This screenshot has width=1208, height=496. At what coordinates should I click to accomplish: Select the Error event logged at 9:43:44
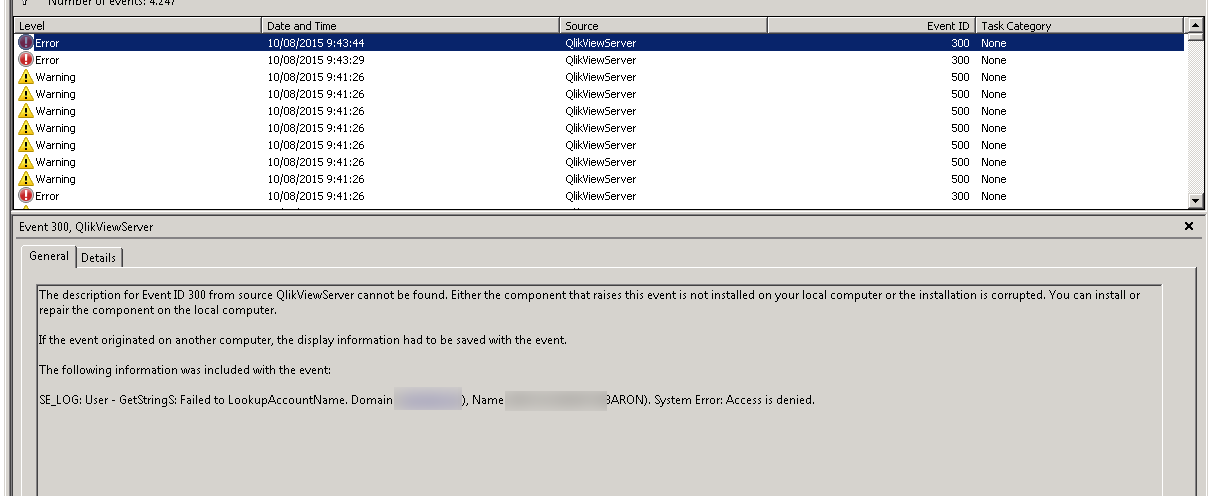599,43
